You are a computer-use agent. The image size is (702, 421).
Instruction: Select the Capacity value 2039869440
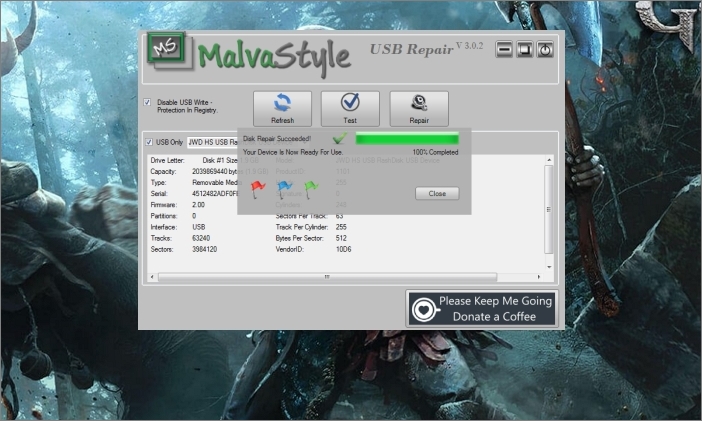coord(210,171)
